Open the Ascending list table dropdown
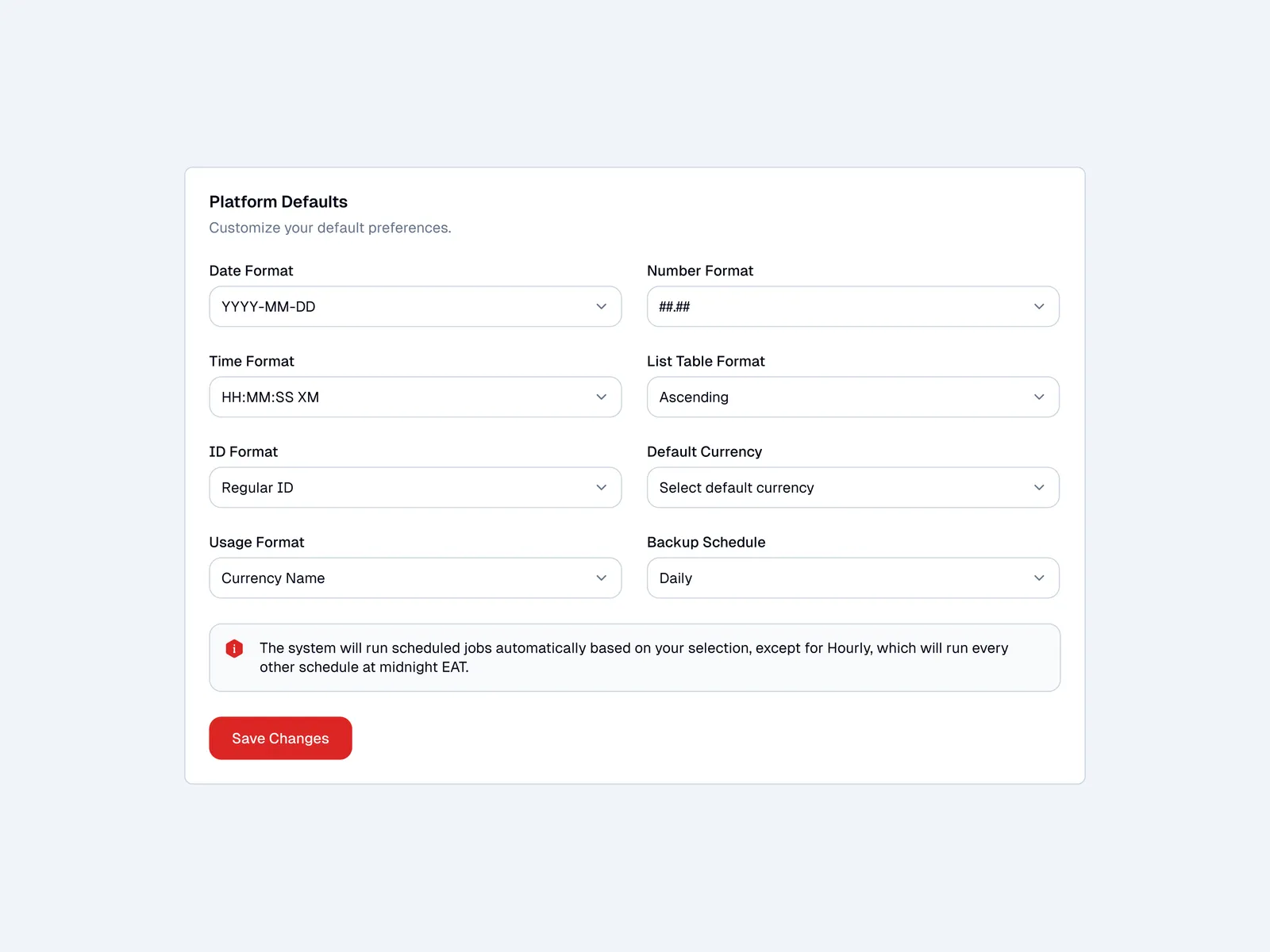This screenshot has width=1270, height=952. pyautogui.click(x=833, y=397)
